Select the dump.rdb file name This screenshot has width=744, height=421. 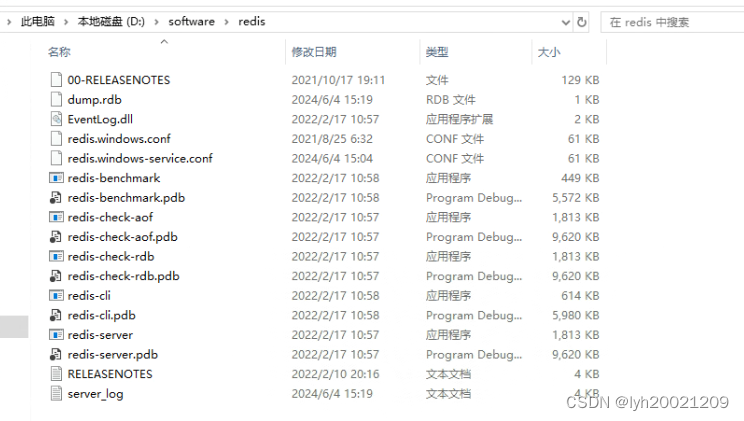(94, 100)
